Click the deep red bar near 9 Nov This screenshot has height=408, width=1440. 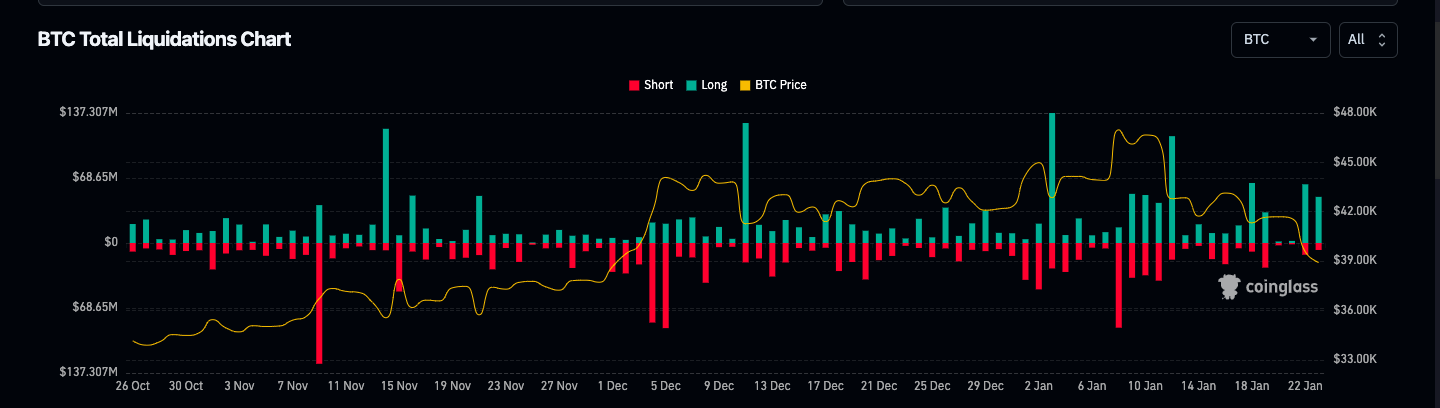tap(319, 303)
